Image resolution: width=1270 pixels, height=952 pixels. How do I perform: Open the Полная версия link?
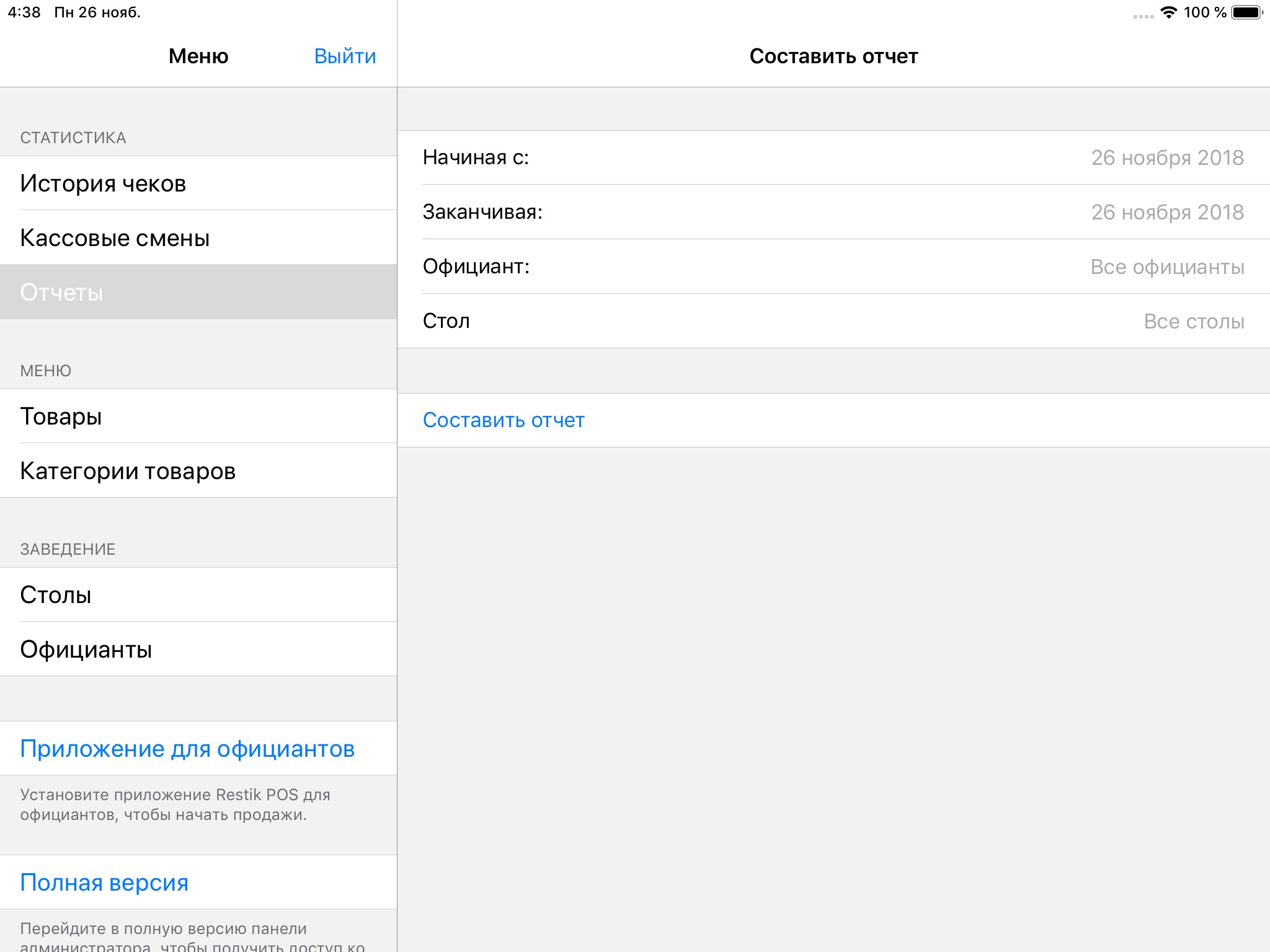[104, 883]
